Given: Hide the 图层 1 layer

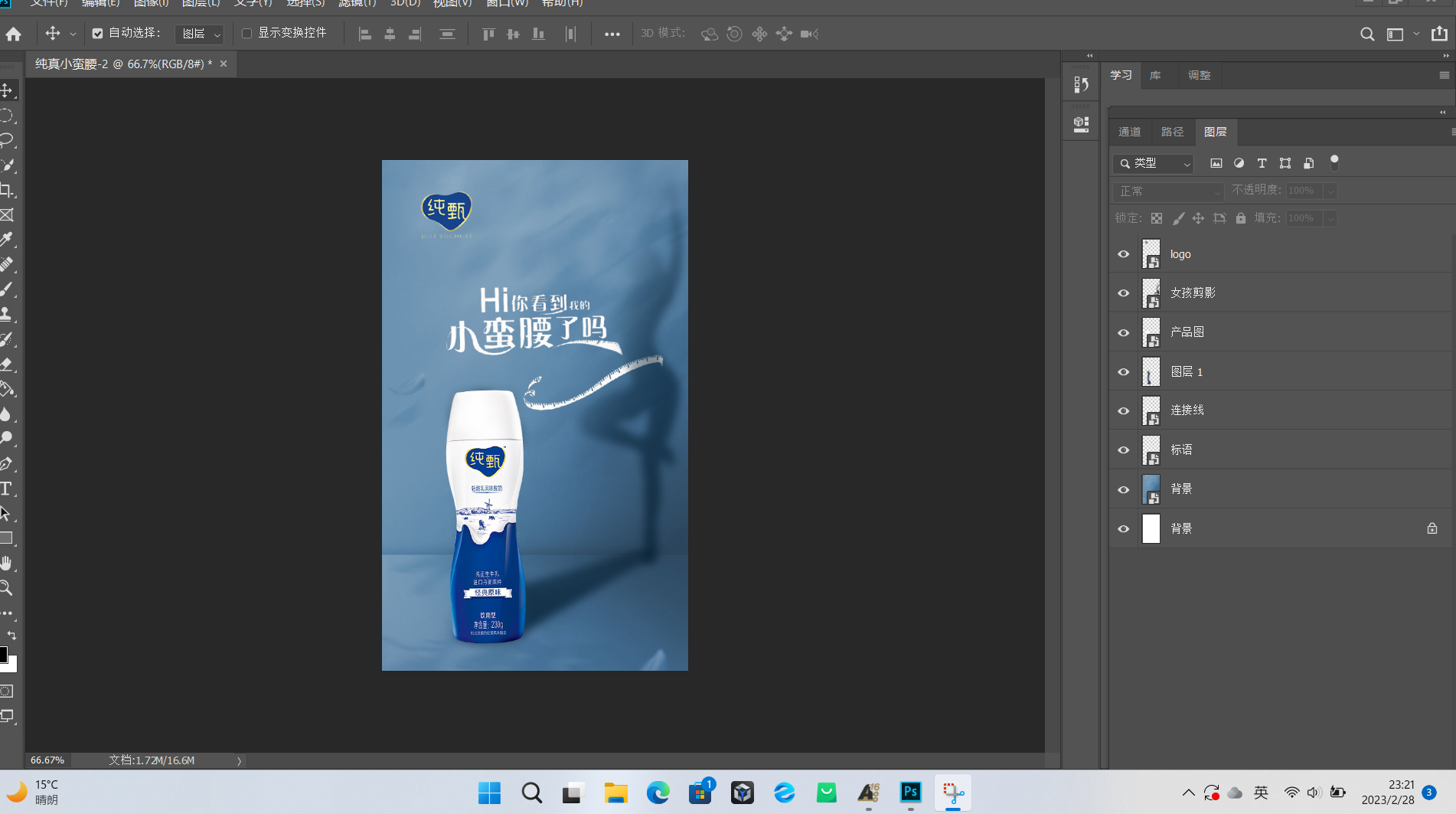Looking at the screenshot, I should tap(1124, 372).
